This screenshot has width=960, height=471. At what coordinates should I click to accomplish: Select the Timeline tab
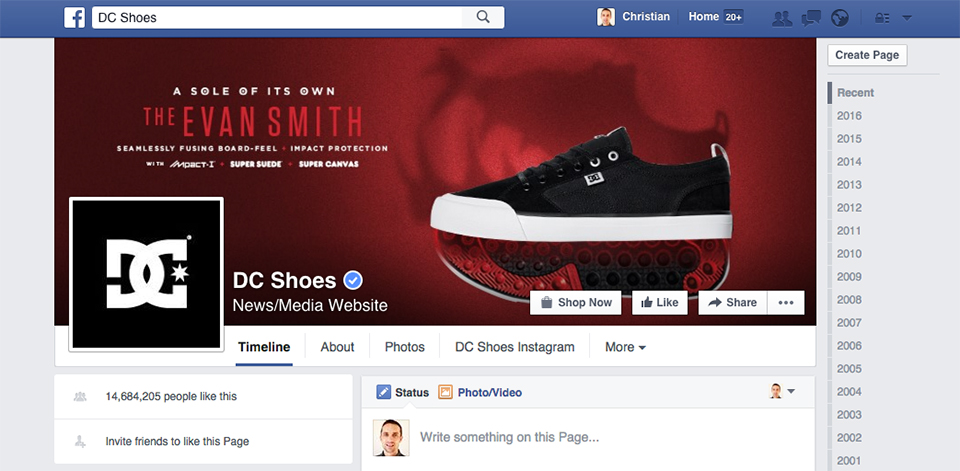point(264,347)
